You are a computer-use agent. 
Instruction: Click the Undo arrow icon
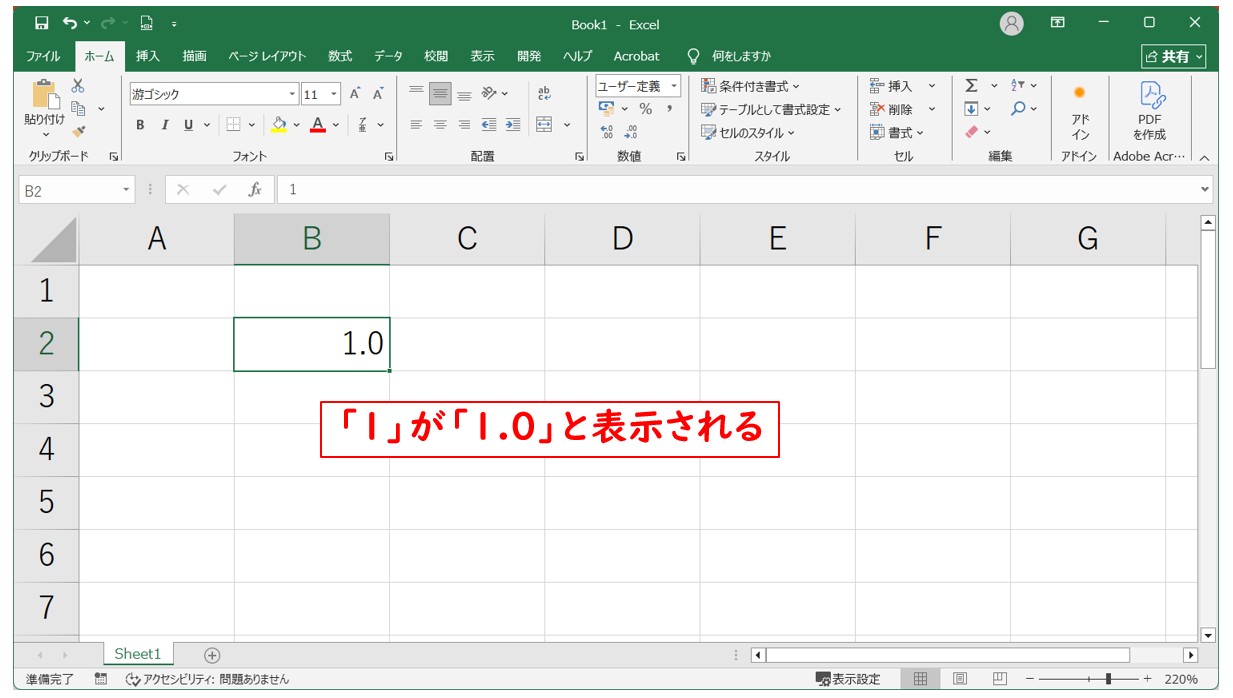pyautogui.click(x=70, y=23)
